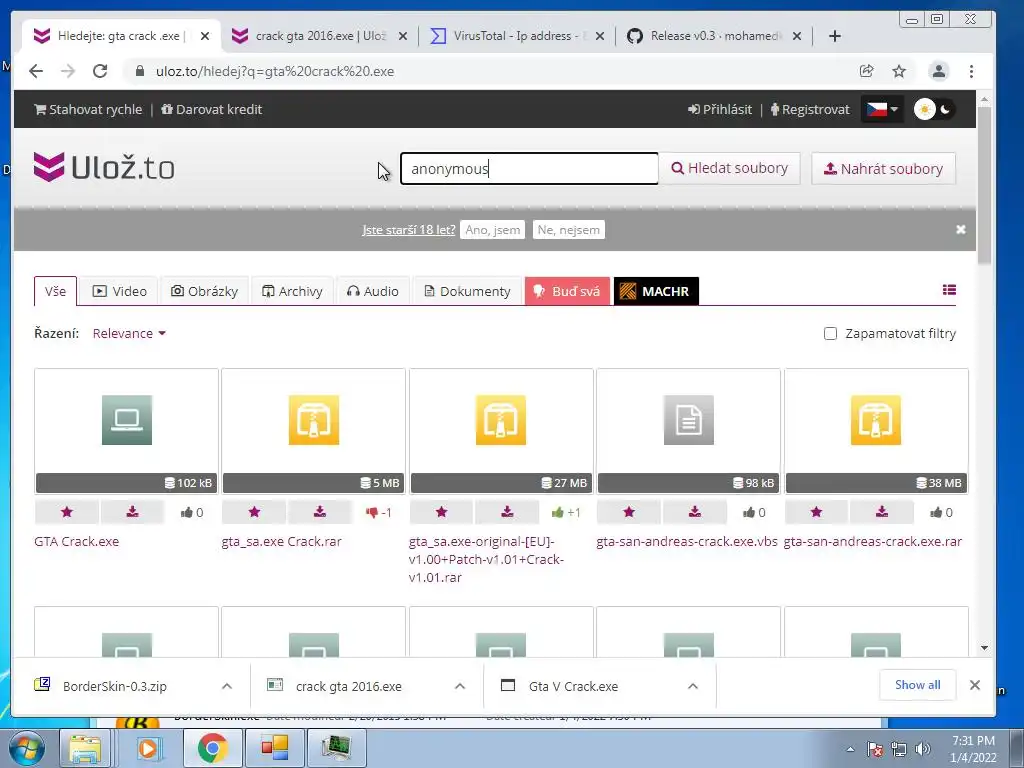The width and height of the screenshot is (1024, 768).
Task: Check Zapamatovat filtry checkbox
Action: [x=830, y=334]
